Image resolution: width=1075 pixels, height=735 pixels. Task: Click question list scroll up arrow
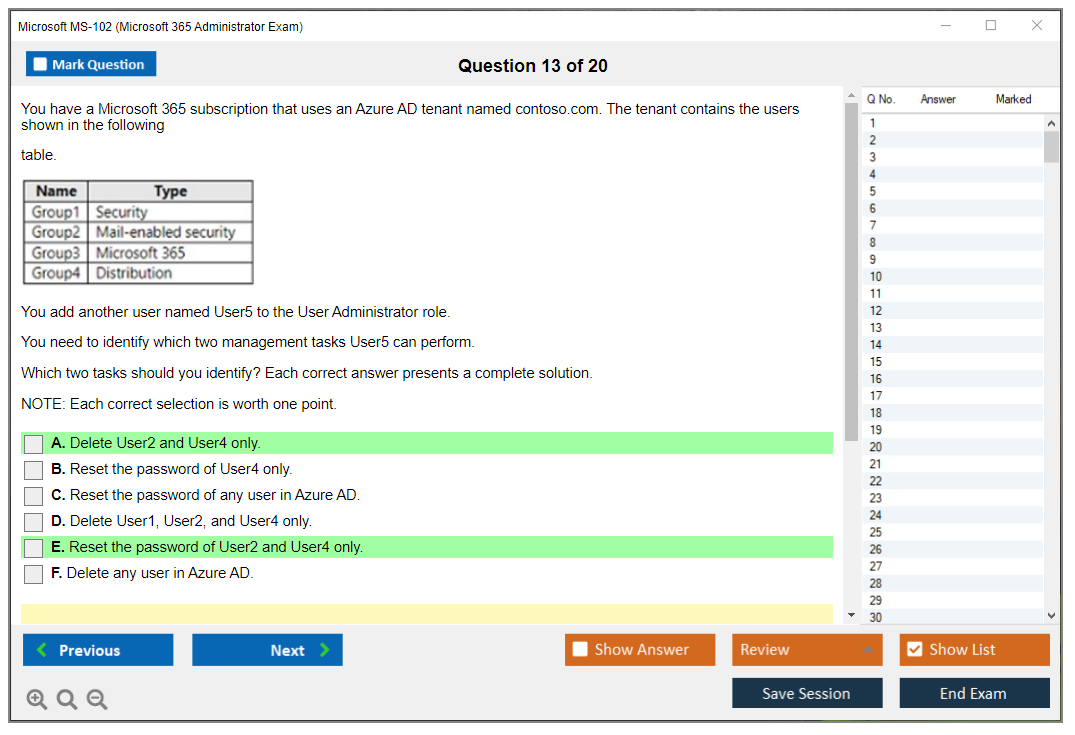click(x=1051, y=123)
